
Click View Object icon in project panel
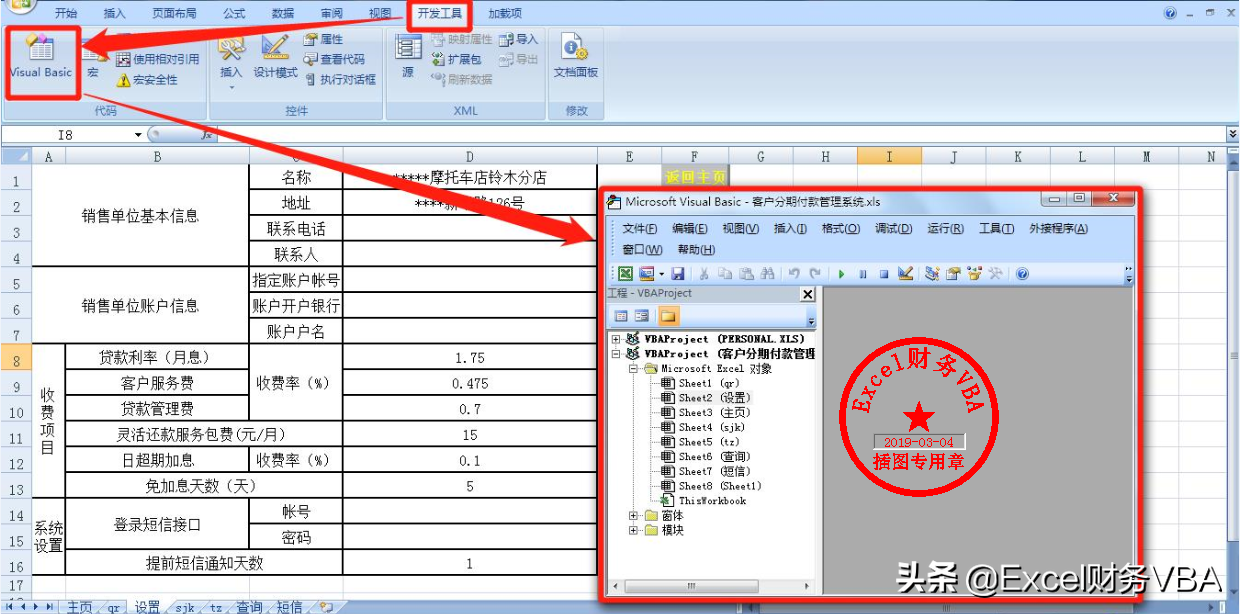tap(642, 316)
